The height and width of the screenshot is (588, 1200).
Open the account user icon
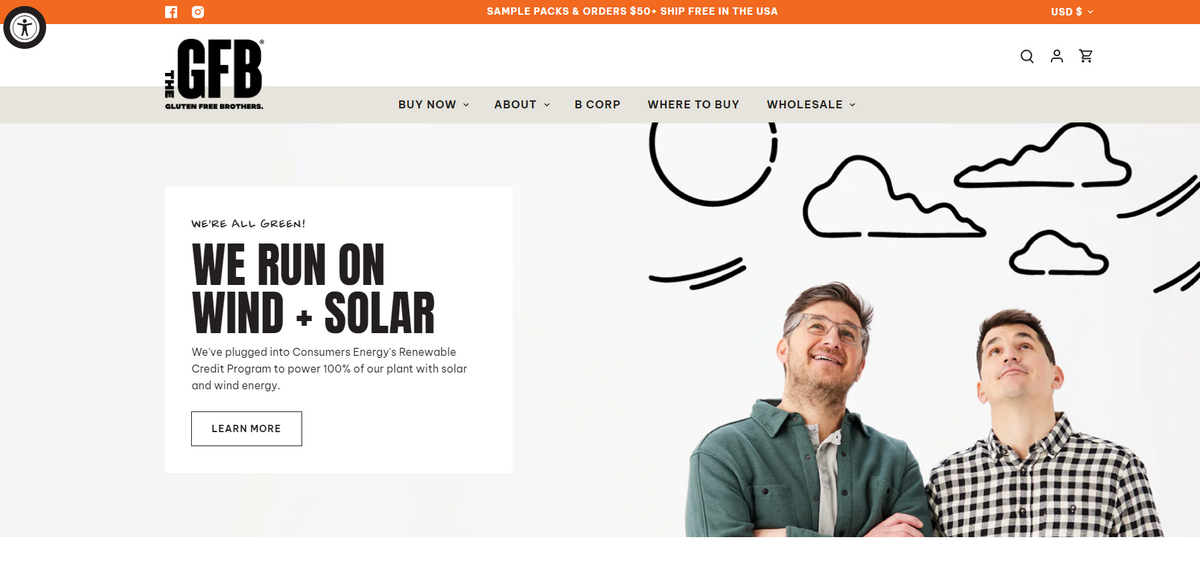click(x=1057, y=56)
